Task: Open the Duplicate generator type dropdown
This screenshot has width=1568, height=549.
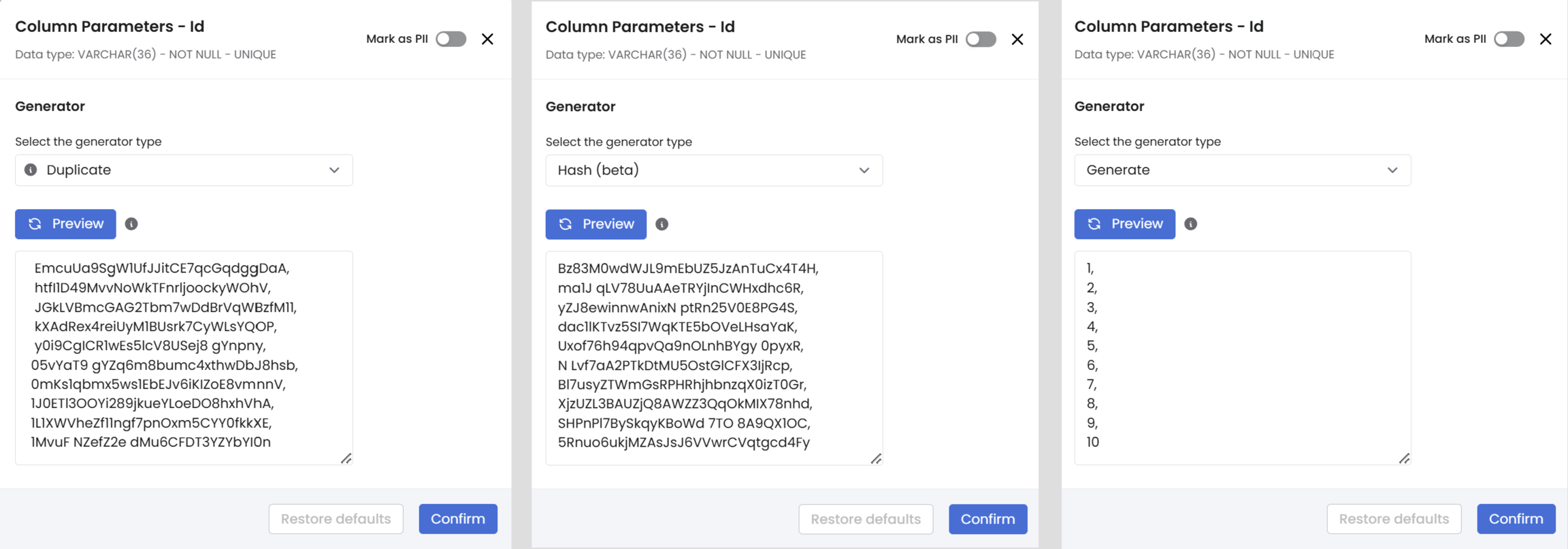Action: pyautogui.click(x=184, y=170)
